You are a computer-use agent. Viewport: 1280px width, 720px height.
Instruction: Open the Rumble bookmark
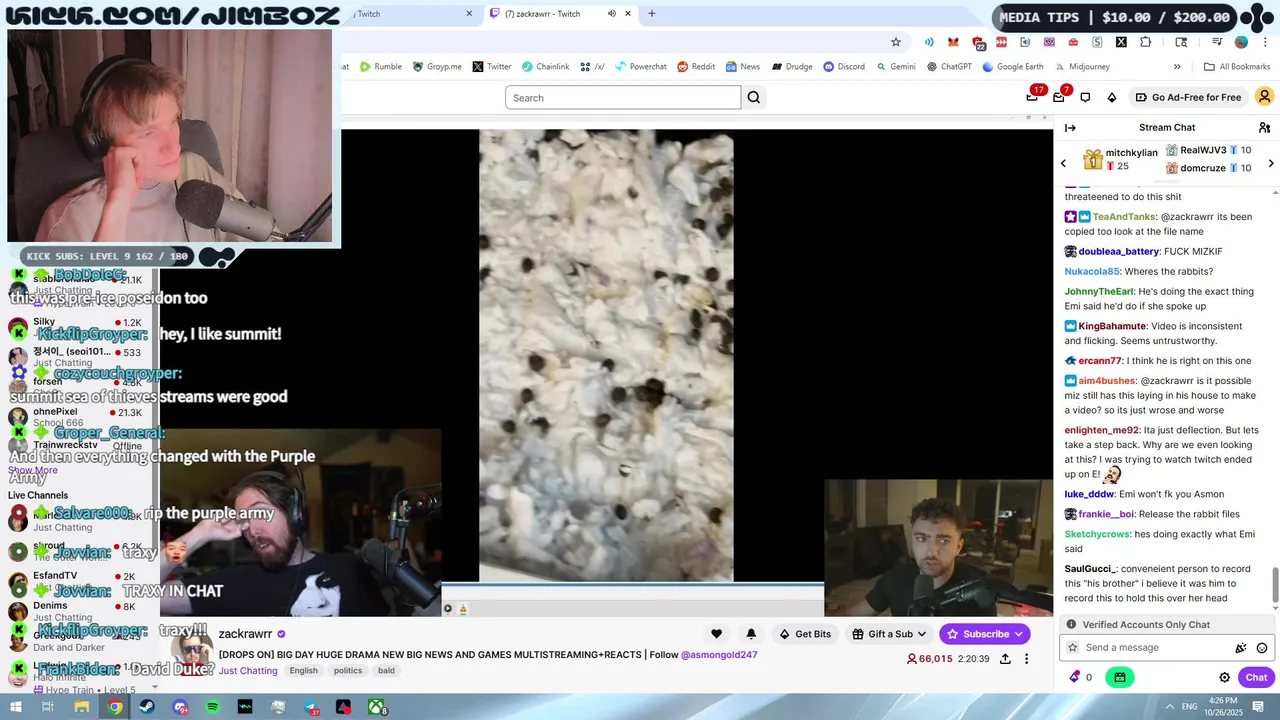point(381,67)
